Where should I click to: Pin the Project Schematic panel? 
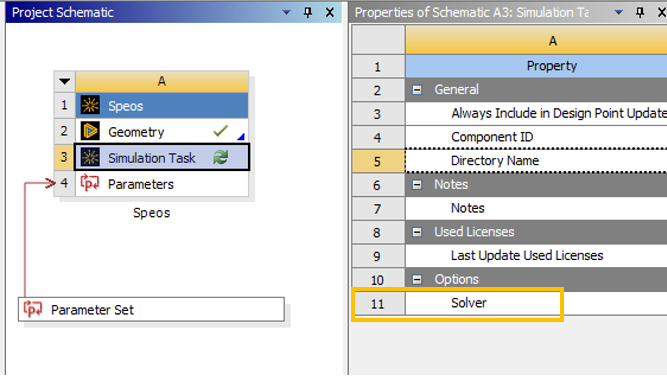click(x=308, y=12)
